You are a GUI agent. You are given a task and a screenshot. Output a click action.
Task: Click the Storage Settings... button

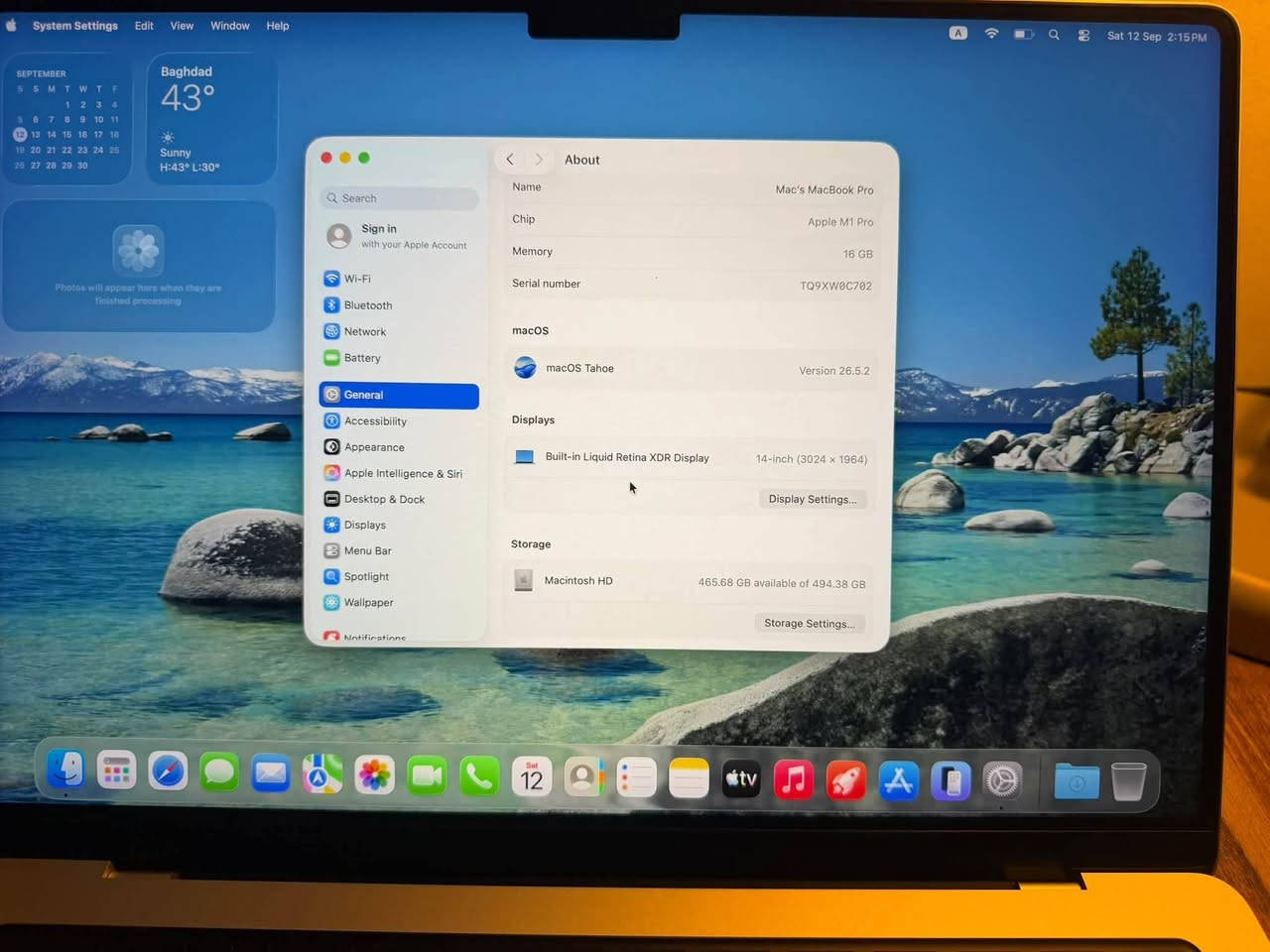click(810, 623)
